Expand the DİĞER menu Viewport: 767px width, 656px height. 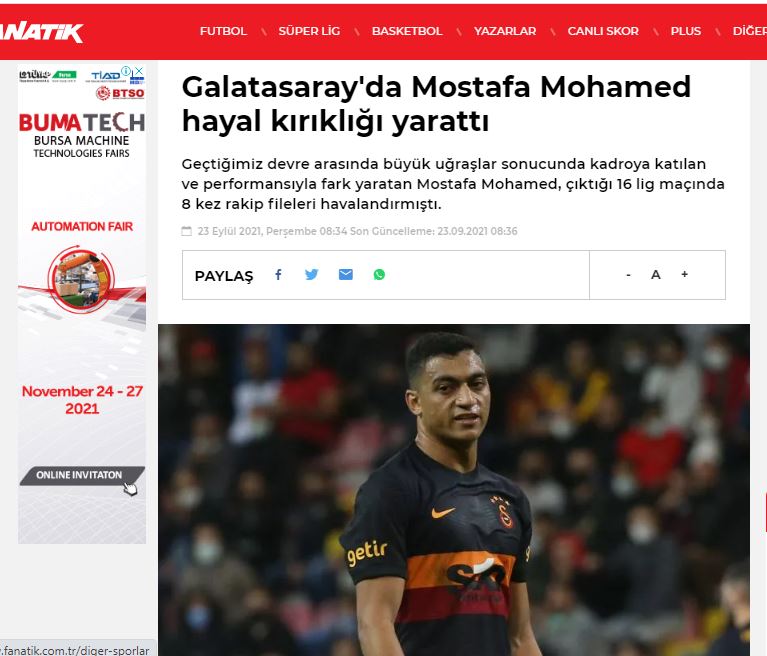[750, 31]
